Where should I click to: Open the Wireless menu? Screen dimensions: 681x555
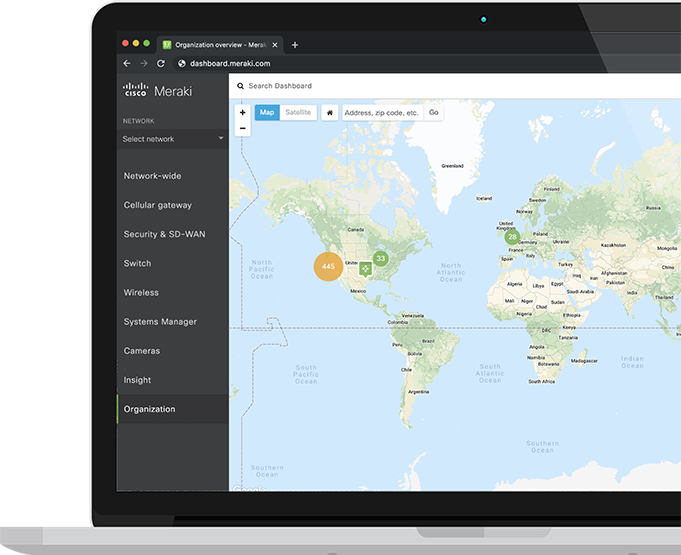tap(141, 292)
